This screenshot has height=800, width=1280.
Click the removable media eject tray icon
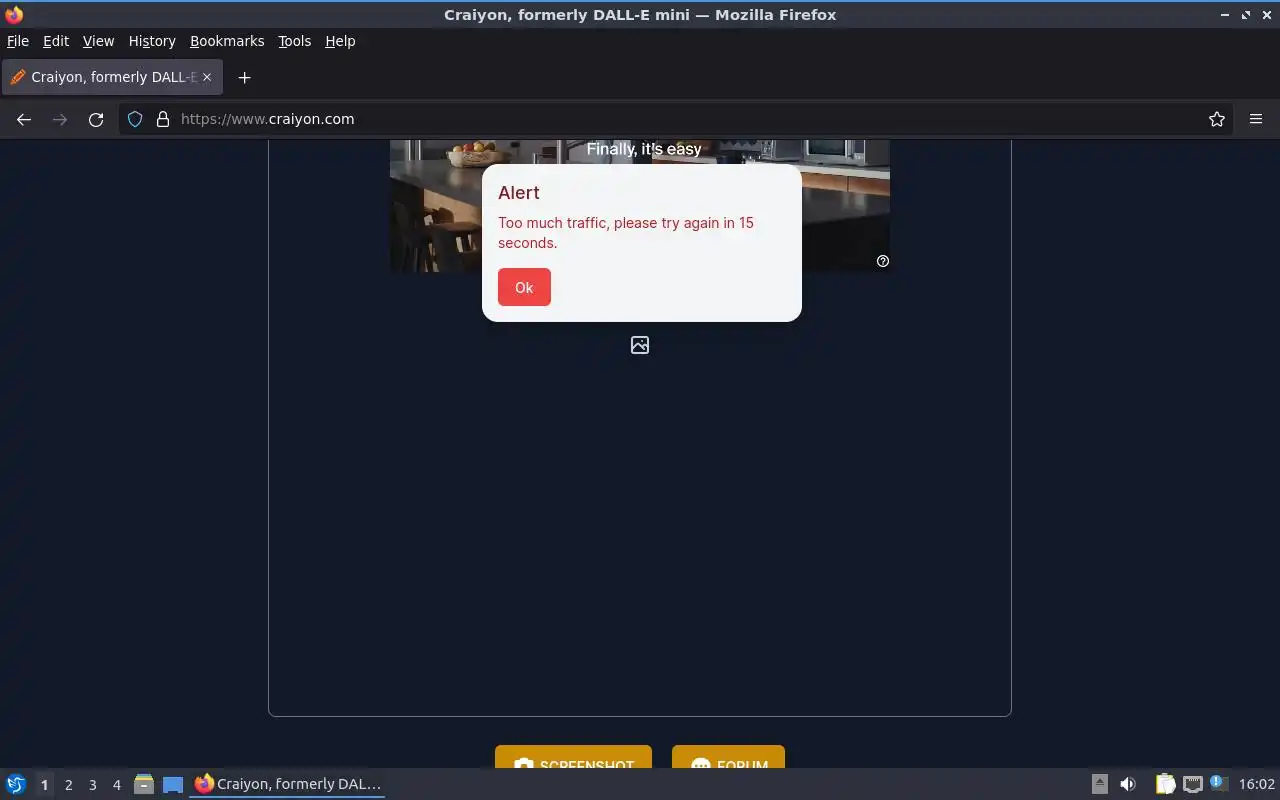click(x=1099, y=784)
